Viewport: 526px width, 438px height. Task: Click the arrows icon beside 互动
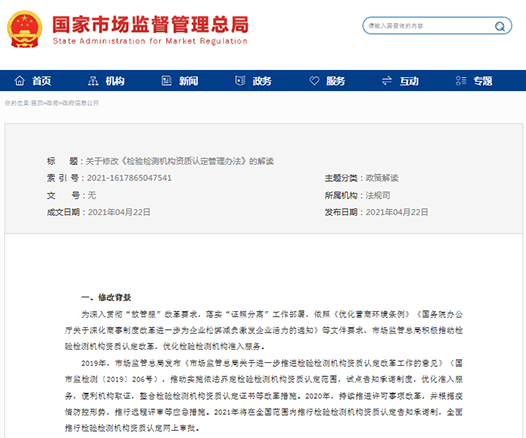(387, 80)
